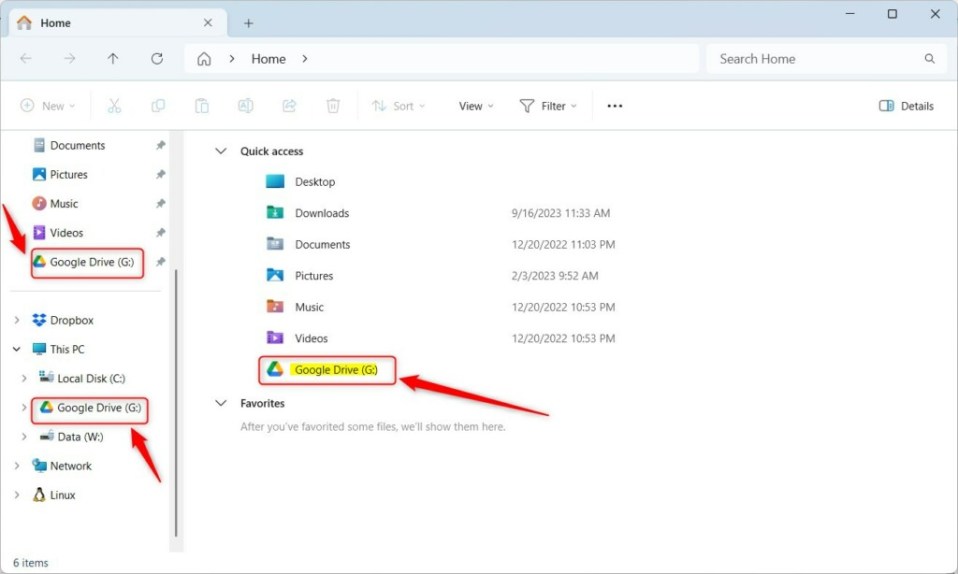958x574 pixels.
Task: Click the Share icon in toolbar
Action: pyautogui.click(x=289, y=106)
